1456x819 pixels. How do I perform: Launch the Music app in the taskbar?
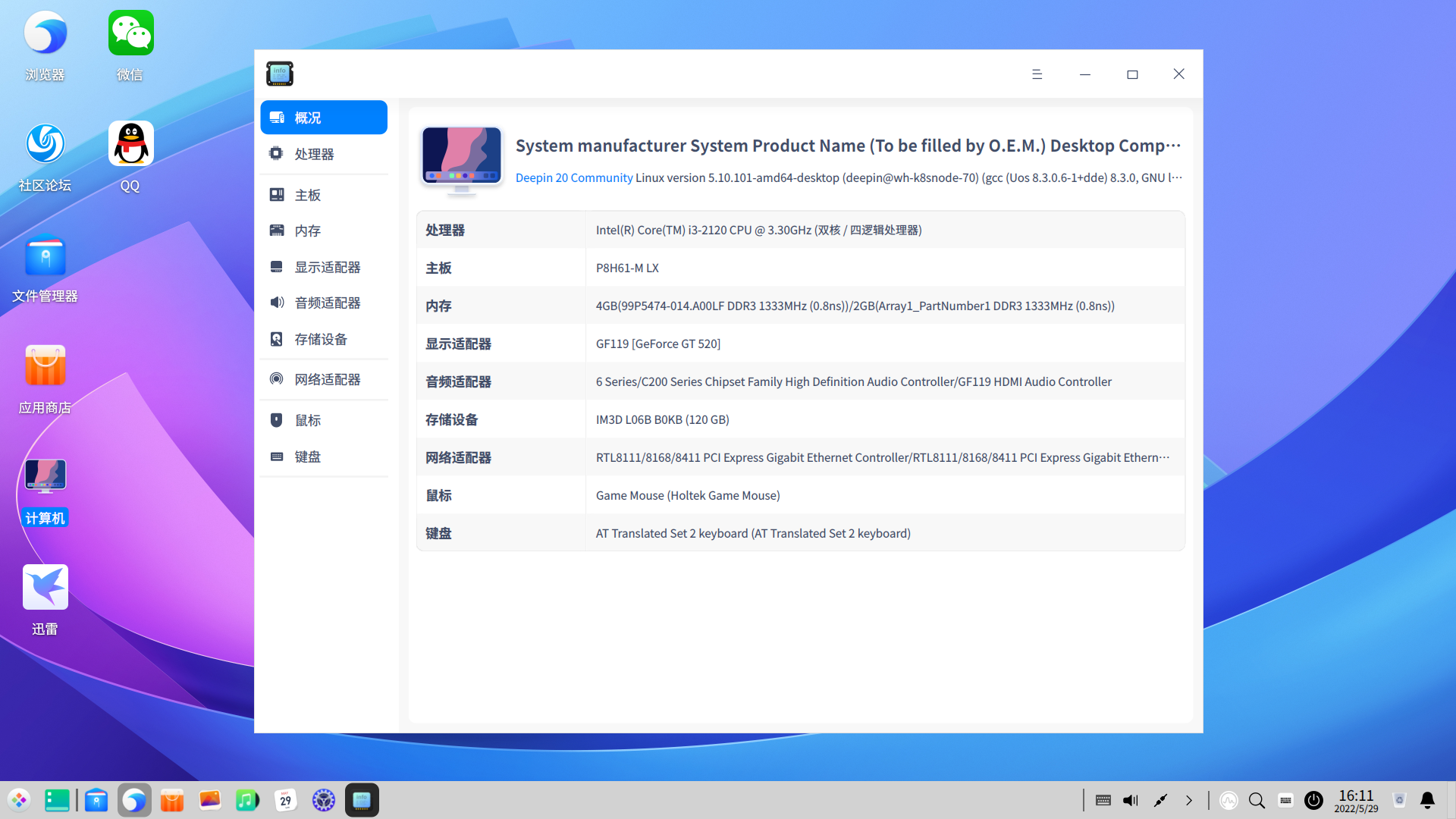click(247, 799)
